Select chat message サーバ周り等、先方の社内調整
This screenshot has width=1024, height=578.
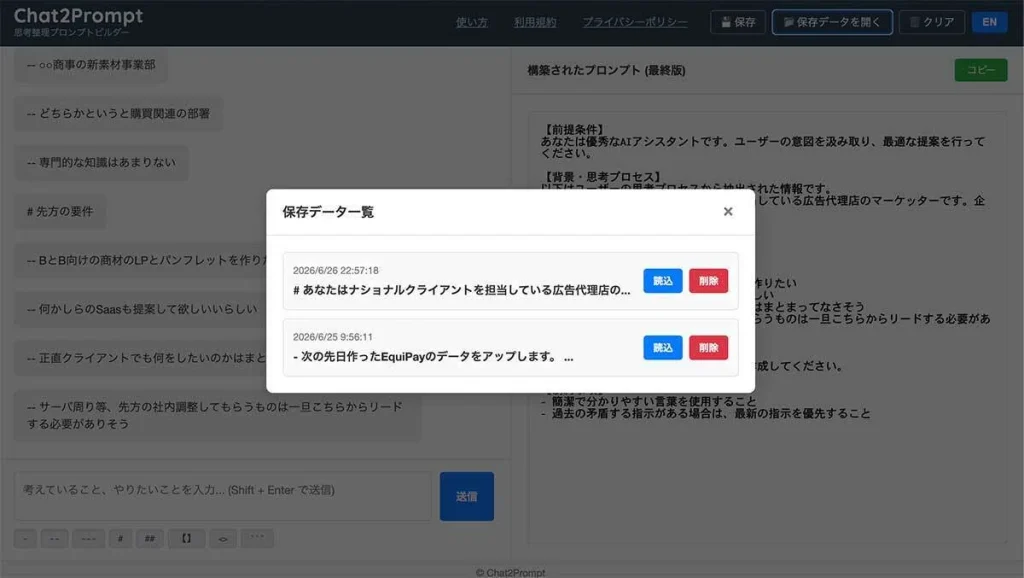217,415
